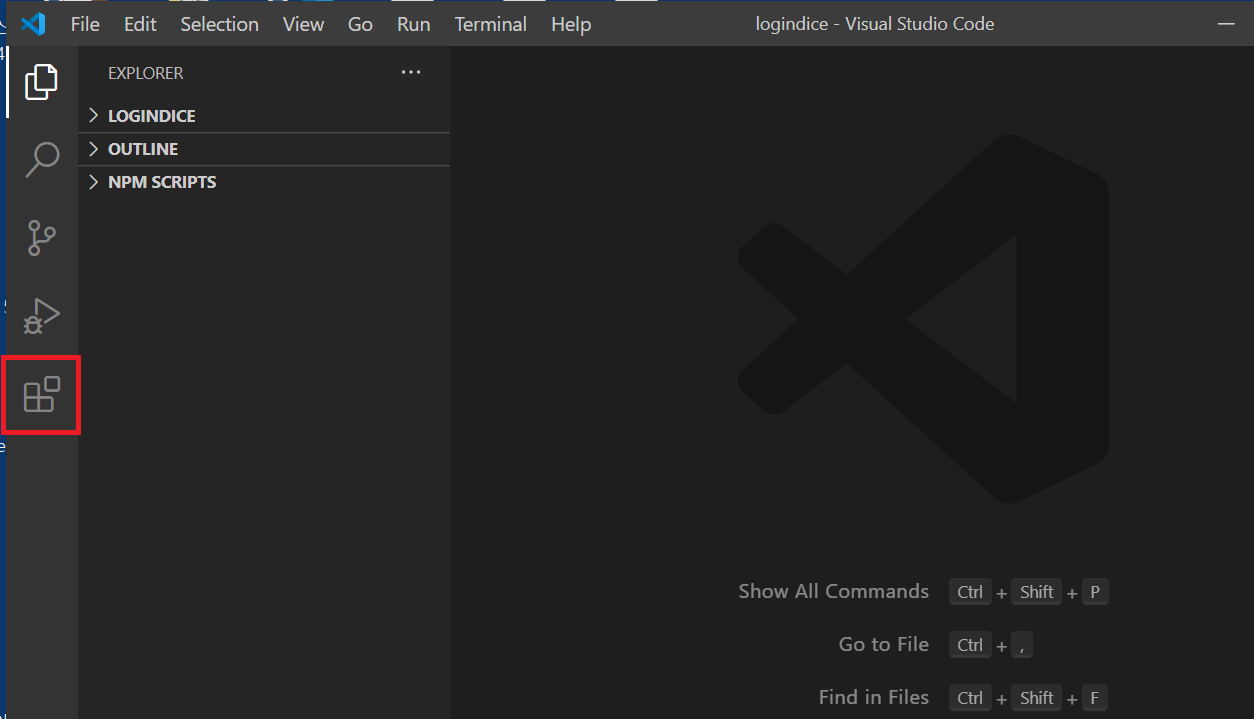Click the comma key hint for Go to File
The image size is (1254, 719).
(1022, 645)
